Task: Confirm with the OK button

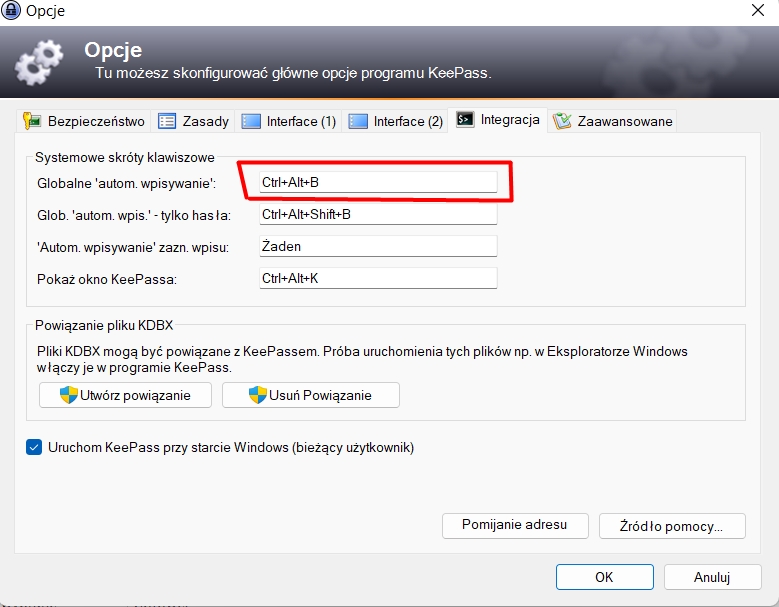Action: tap(604, 577)
